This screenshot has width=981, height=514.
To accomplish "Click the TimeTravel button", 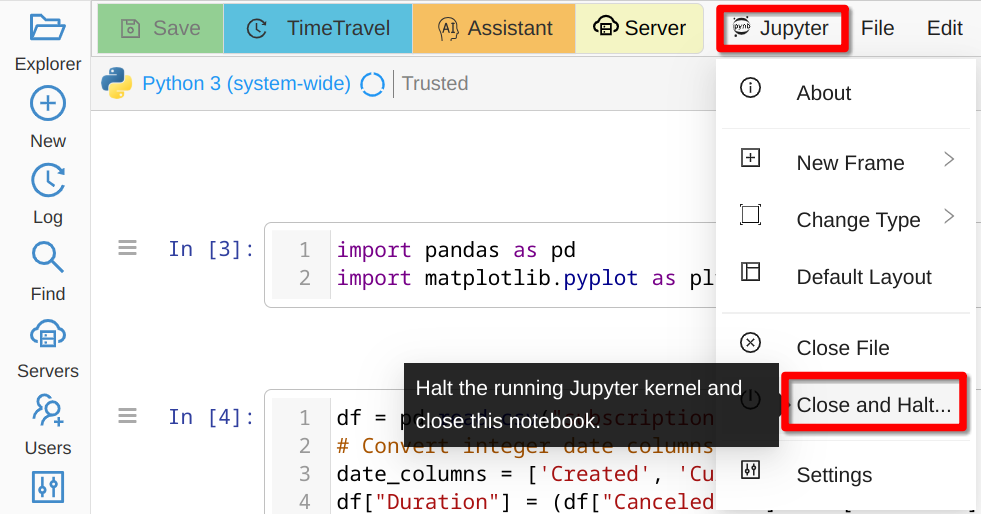I will click(x=318, y=28).
